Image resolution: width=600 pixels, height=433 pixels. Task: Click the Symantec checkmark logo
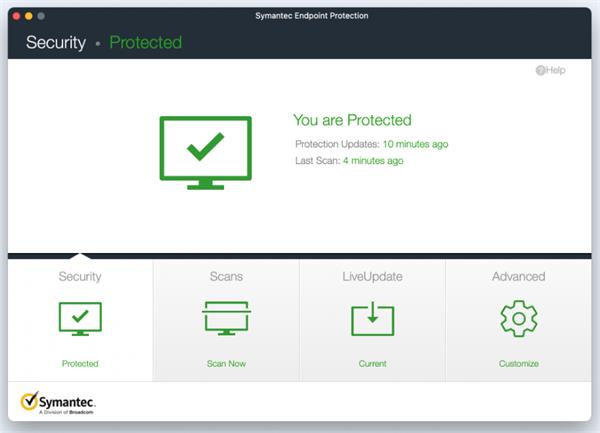pyautogui.click(x=29, y=400)
